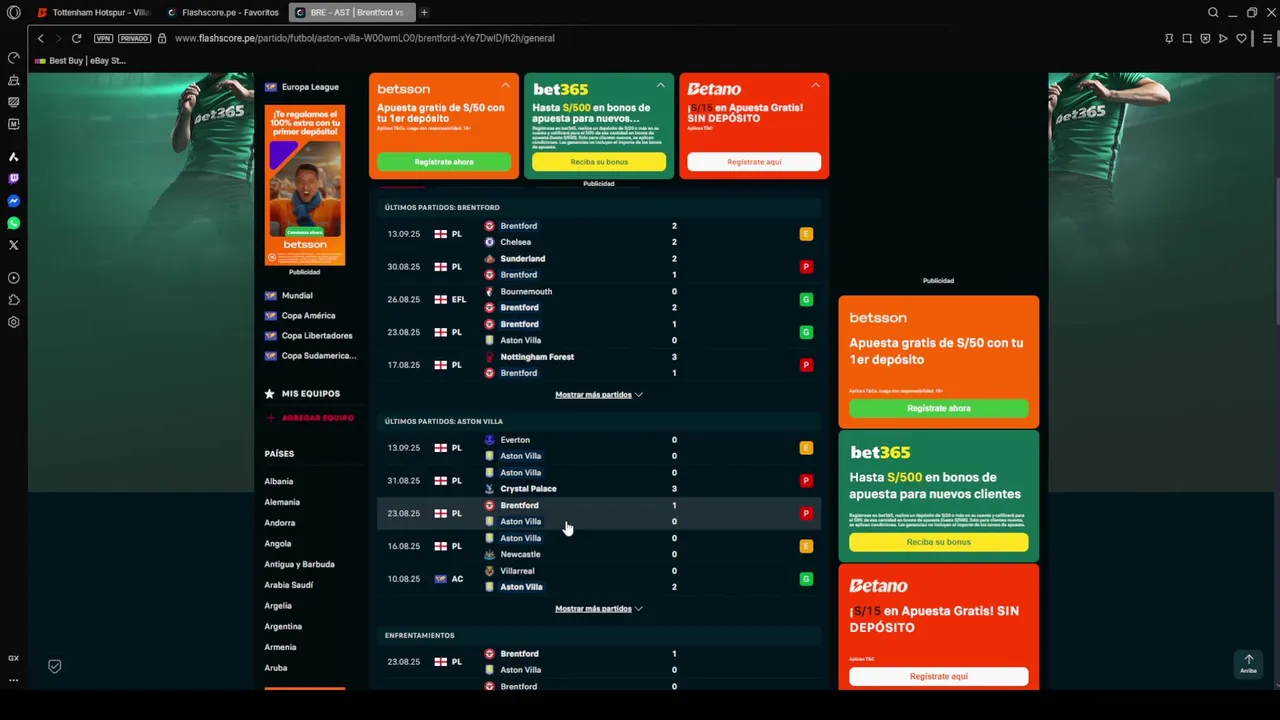The image size is (1280, 720).
Task: Switch to Tottenham Hotspur tab
Action: pos(93,13)
